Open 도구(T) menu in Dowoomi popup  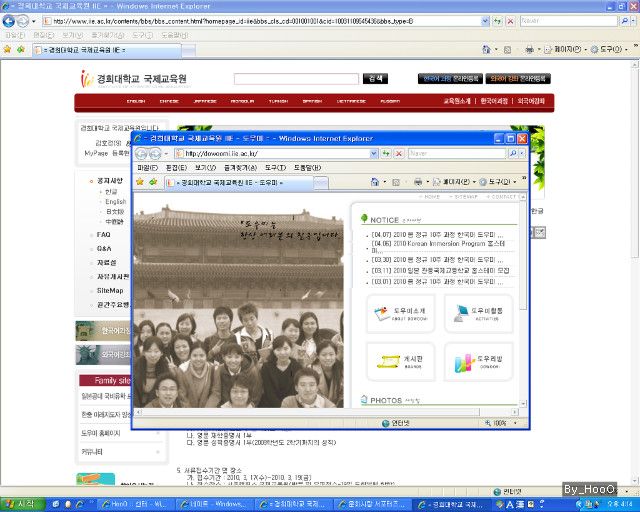[x=275, y=168]
